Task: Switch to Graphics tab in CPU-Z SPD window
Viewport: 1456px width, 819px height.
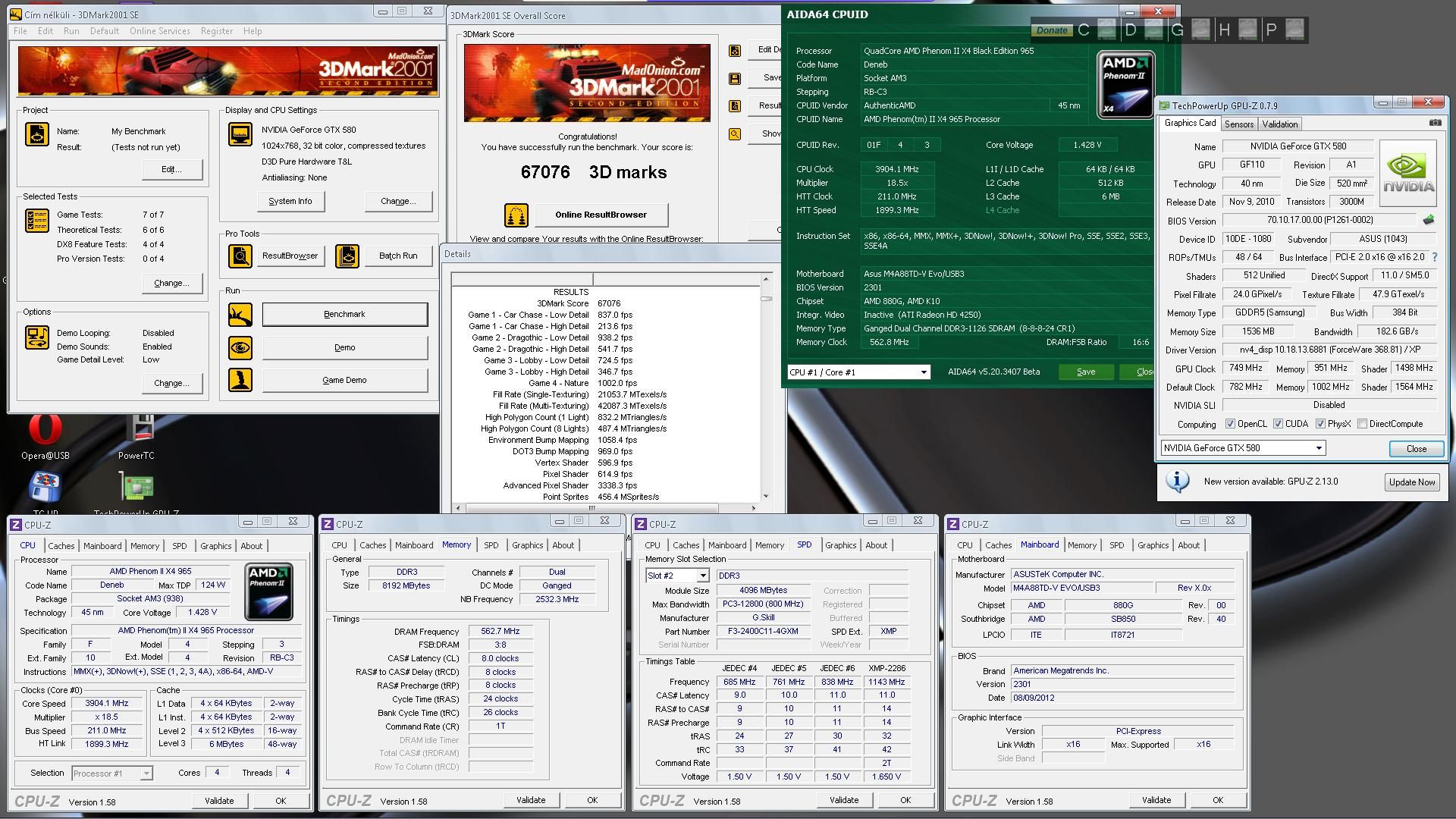Action: pyautogui.click(x=840, y=545)
